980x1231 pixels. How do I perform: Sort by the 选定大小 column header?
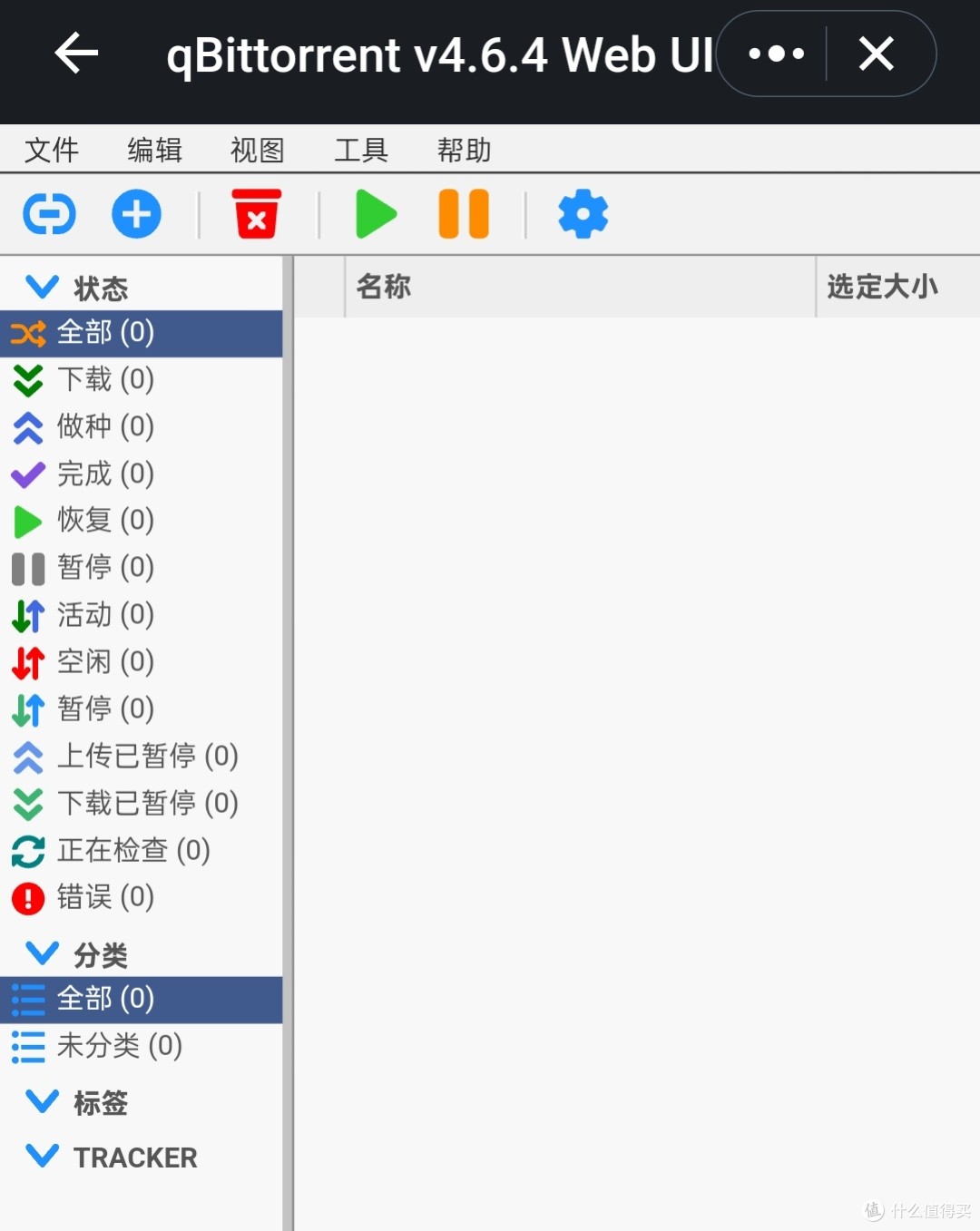point(898,287)
